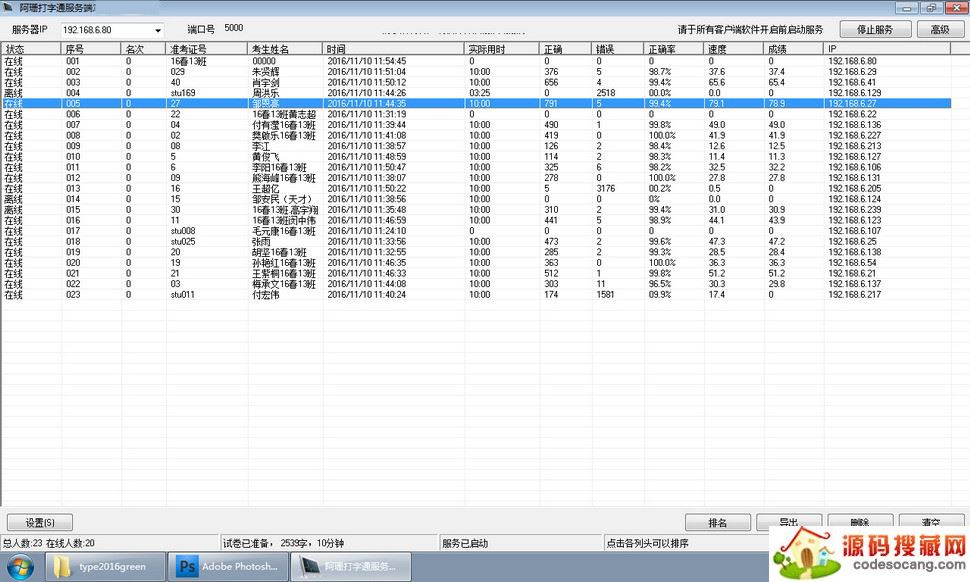Sort by the 成绩 column header

[x=794, y=48]
